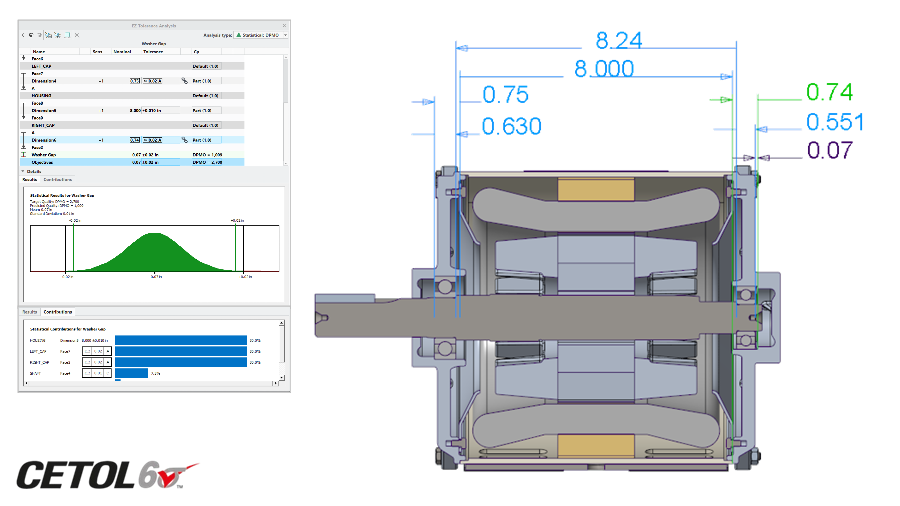Image resolution: width=900 pixels, height=506 pixels.
Task: Switch to Contributions tab in Details panel
Action: point(58,179)
